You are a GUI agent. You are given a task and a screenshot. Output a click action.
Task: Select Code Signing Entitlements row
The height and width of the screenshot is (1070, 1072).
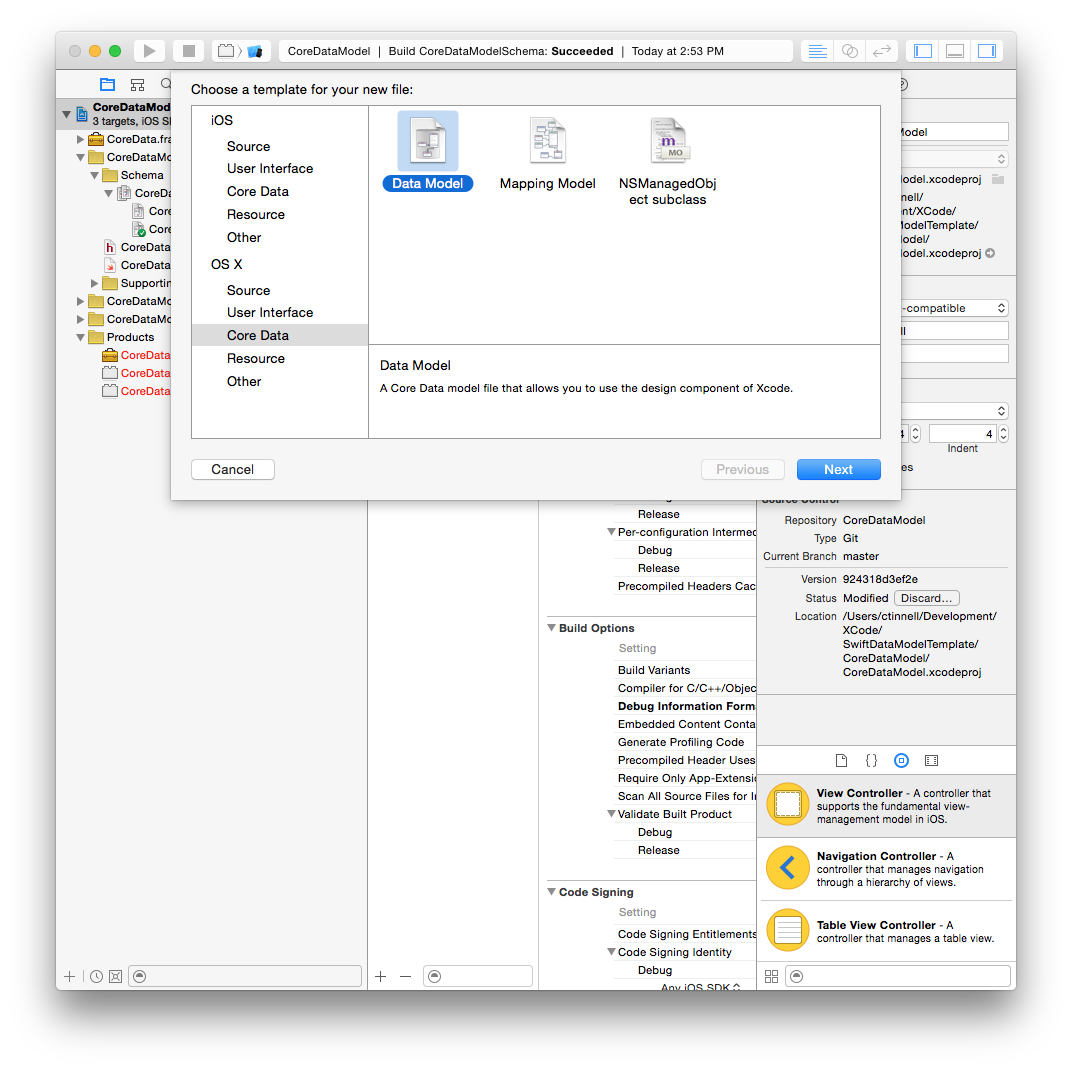coord(686,934)
